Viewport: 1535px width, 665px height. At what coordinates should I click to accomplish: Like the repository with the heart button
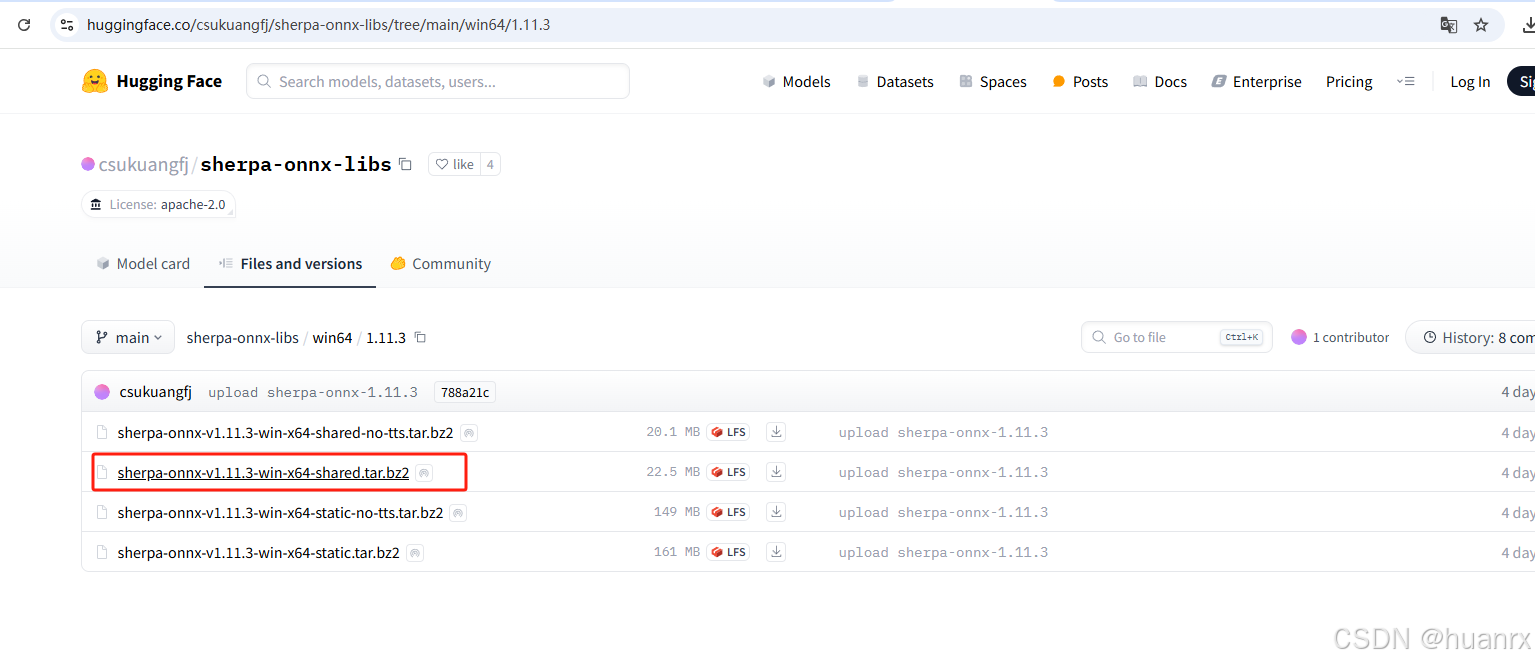pyautogui.click(x=455, y=164)
